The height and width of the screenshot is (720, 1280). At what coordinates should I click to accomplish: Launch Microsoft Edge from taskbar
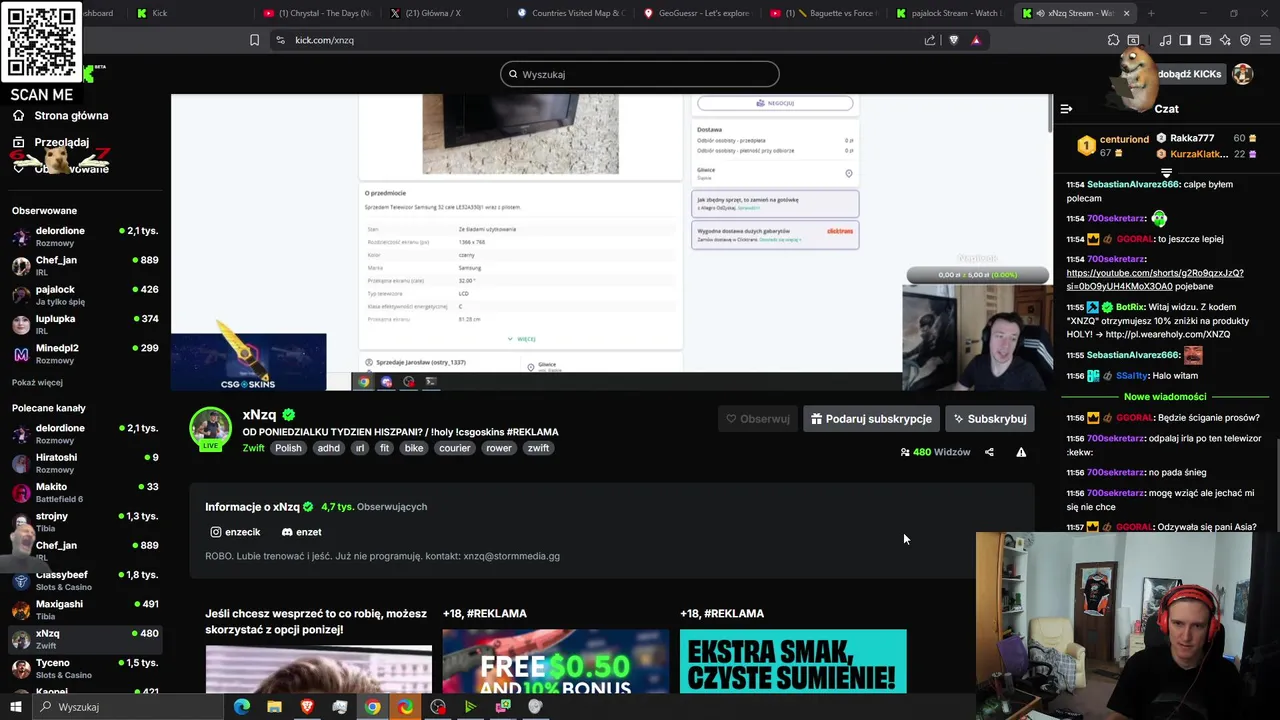pyautogui.click(x=242, y=707)
